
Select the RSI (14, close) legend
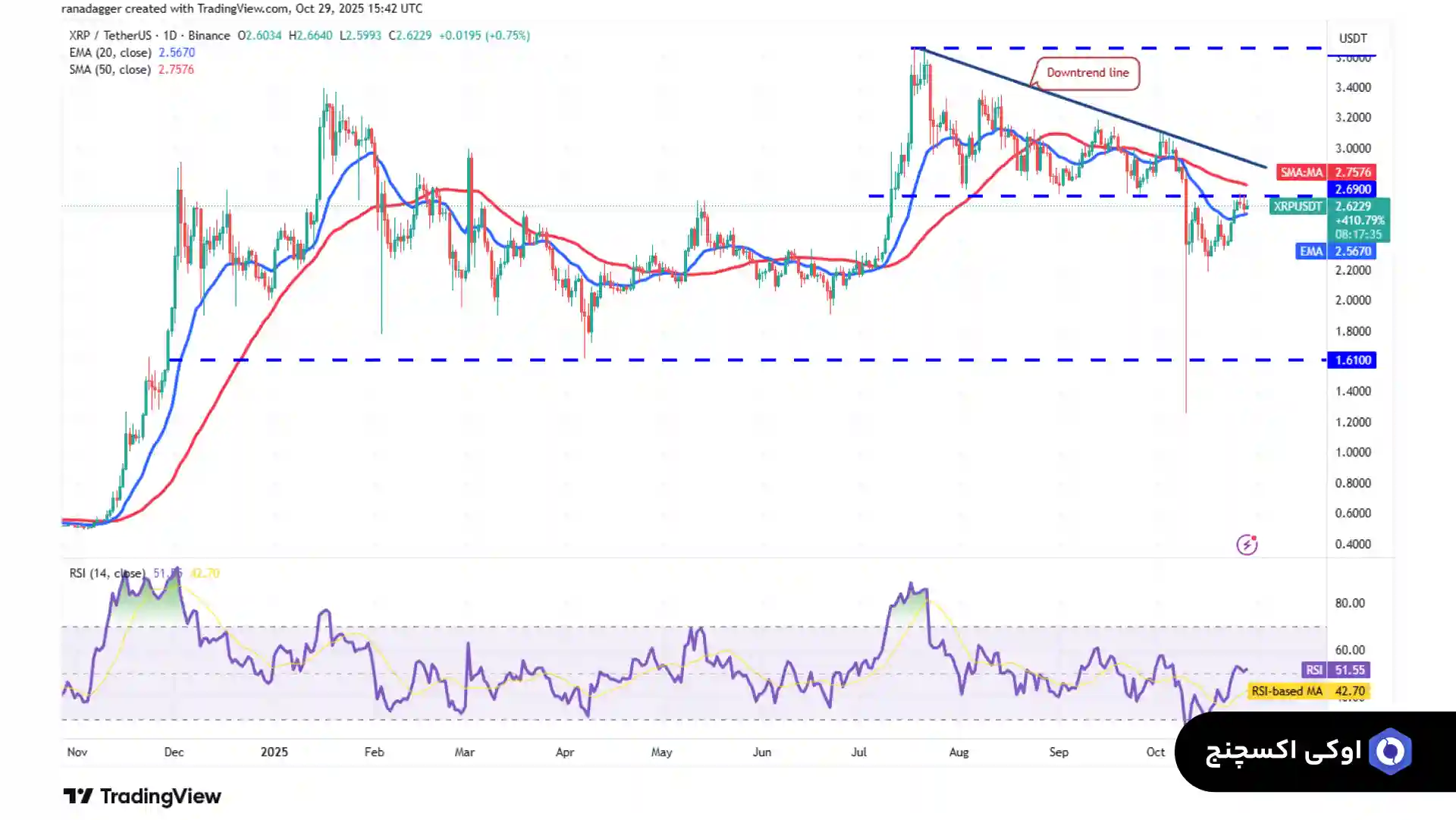pyautogui.click(x=106, y=573)
